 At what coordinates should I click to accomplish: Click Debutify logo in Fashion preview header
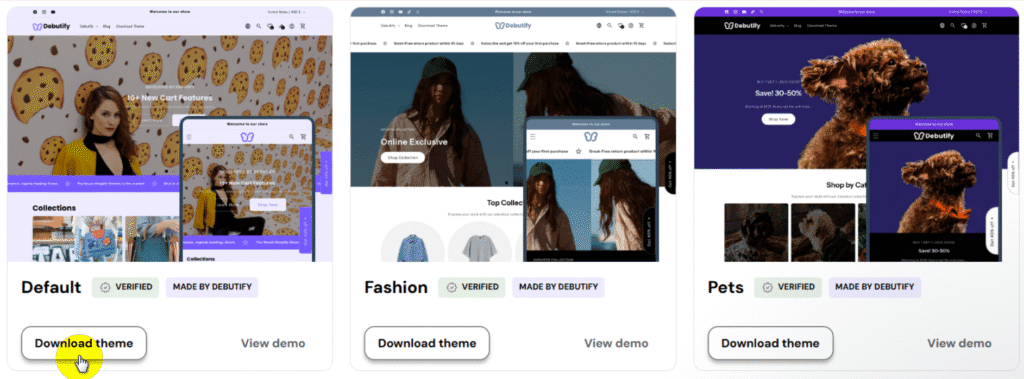[513, 25]
